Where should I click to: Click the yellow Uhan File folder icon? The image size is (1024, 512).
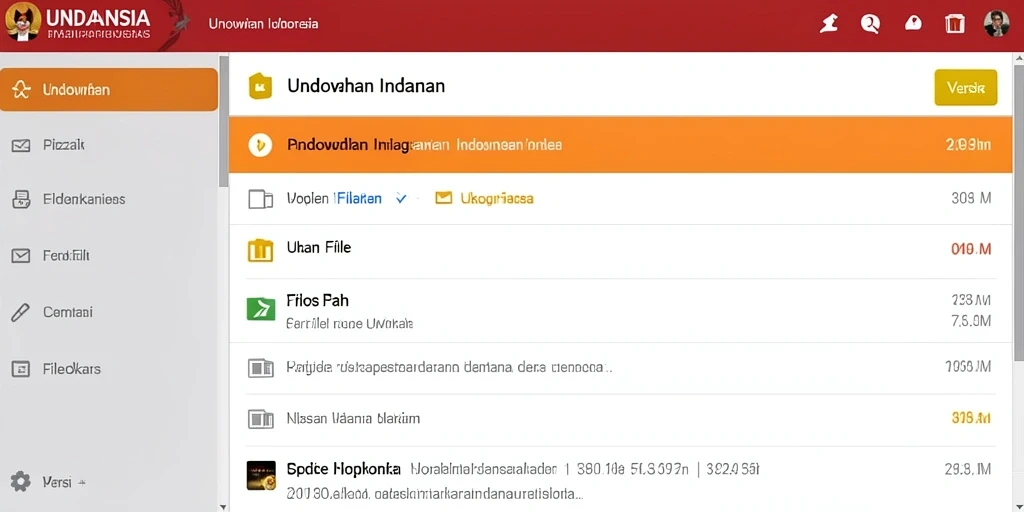(261, 250)
